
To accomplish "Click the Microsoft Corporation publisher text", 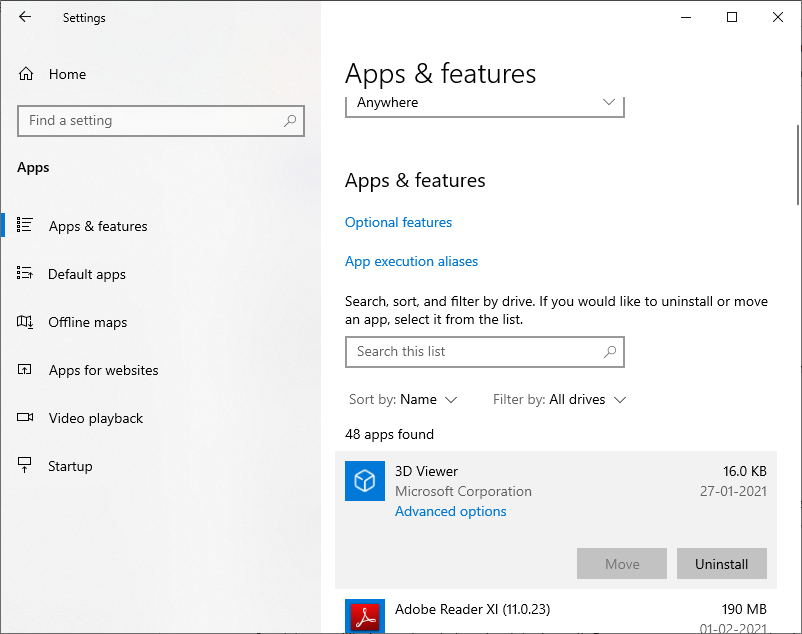I will point(463,491).
